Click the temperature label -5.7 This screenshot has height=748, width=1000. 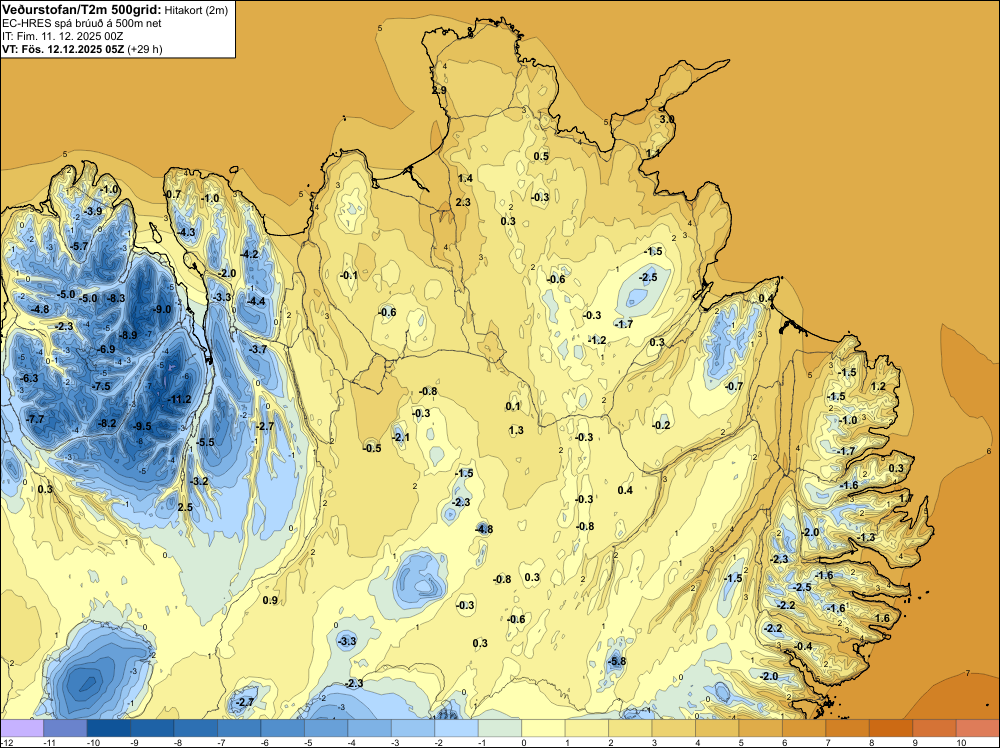pyautogui.click(x=80, y=246)
